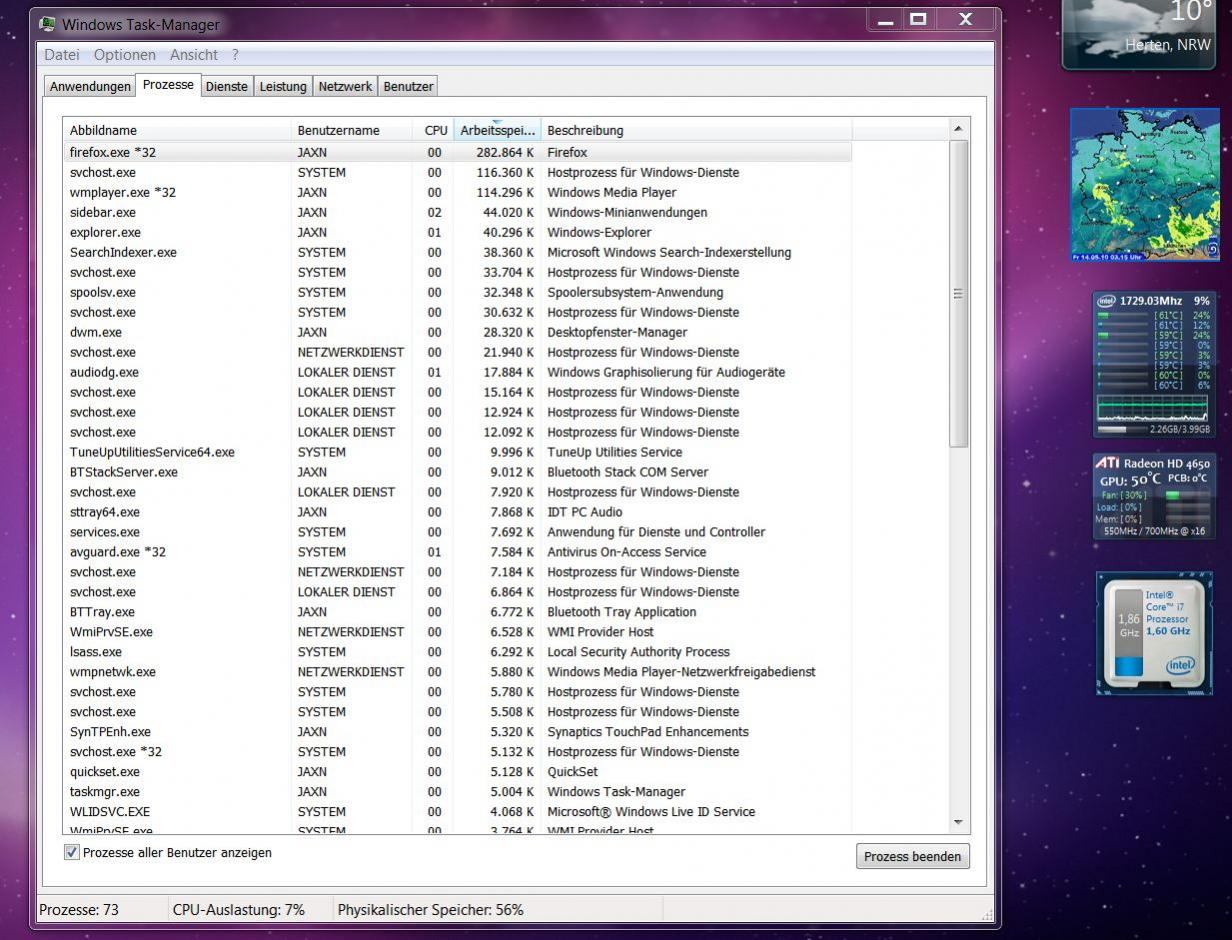Toggle 'Prozesse aller Benutzer anzeigen' checkbox
1232x940 pixels.
[x=72, y=853]
